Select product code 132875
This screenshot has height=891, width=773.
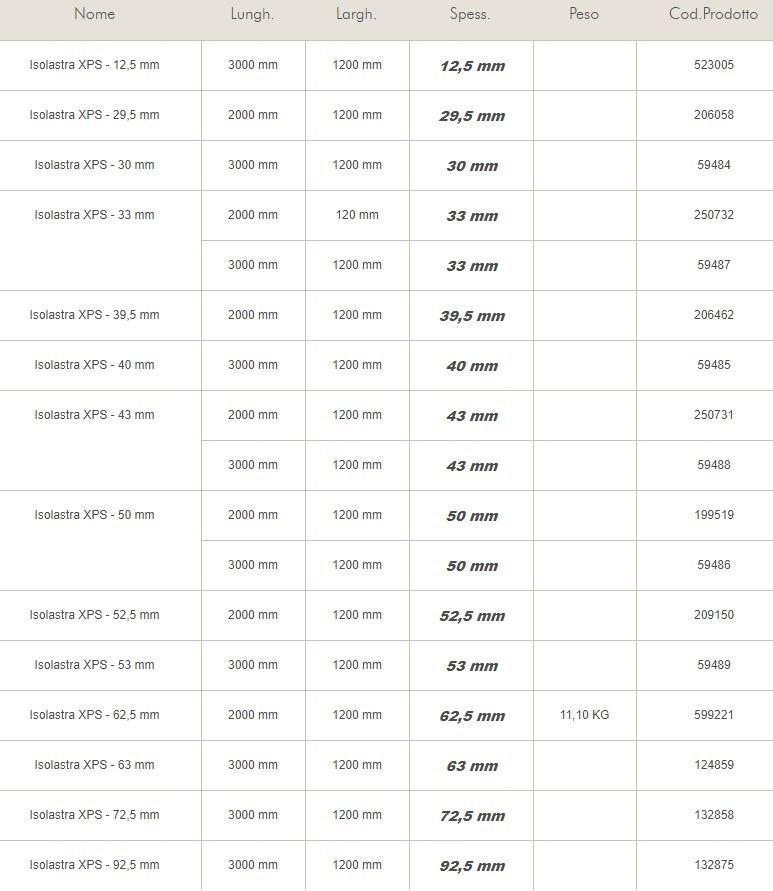point(714,865)
